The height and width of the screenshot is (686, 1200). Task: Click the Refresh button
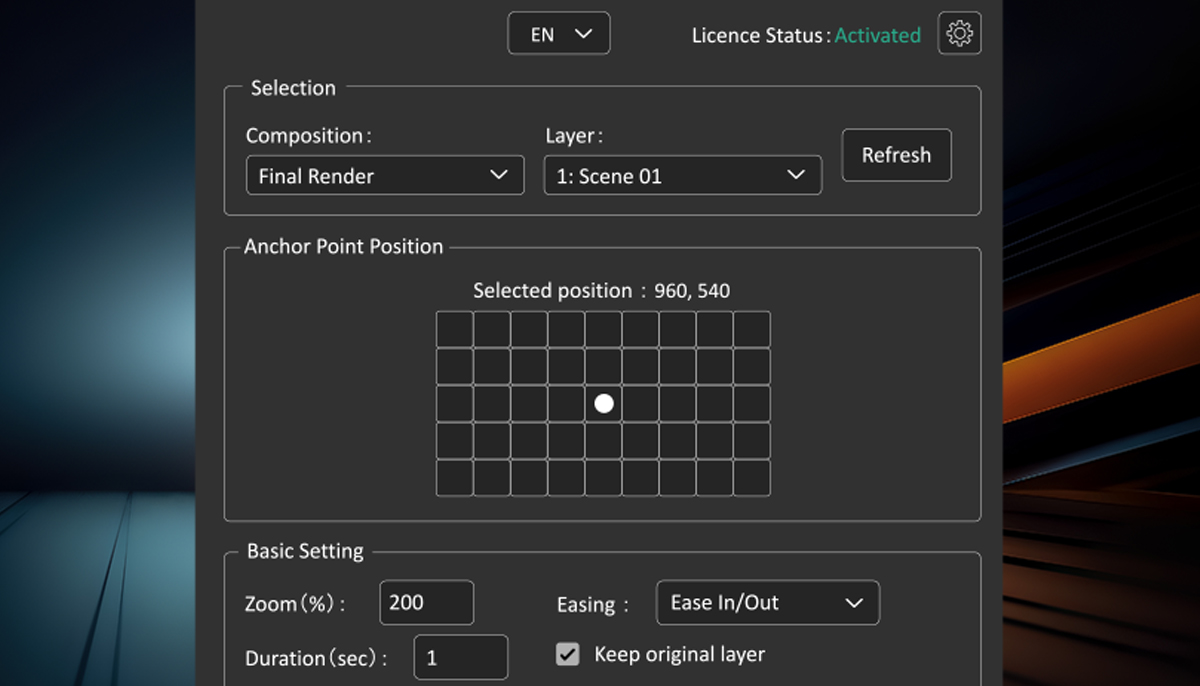896,155
